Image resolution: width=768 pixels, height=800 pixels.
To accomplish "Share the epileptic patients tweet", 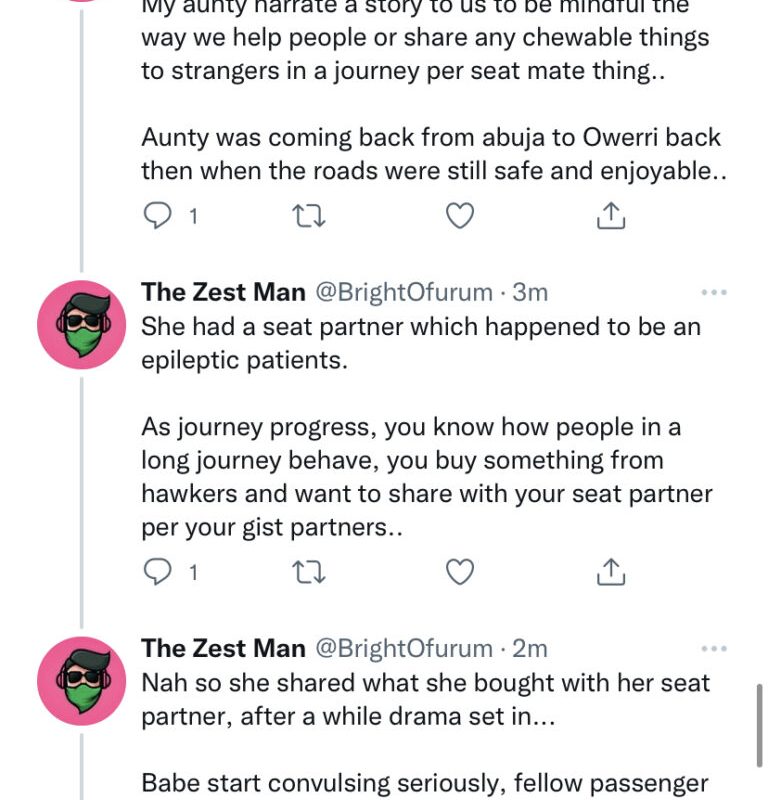I will [610, 572].
